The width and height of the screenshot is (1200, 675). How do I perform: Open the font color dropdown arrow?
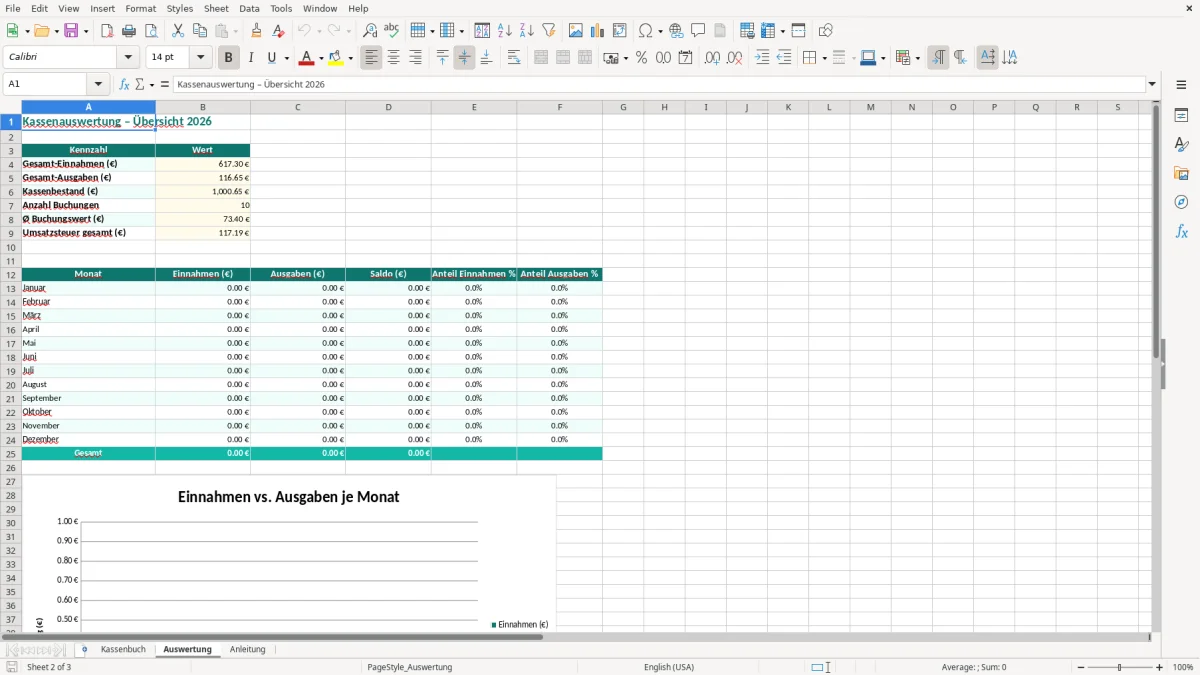tap(320, 58)
